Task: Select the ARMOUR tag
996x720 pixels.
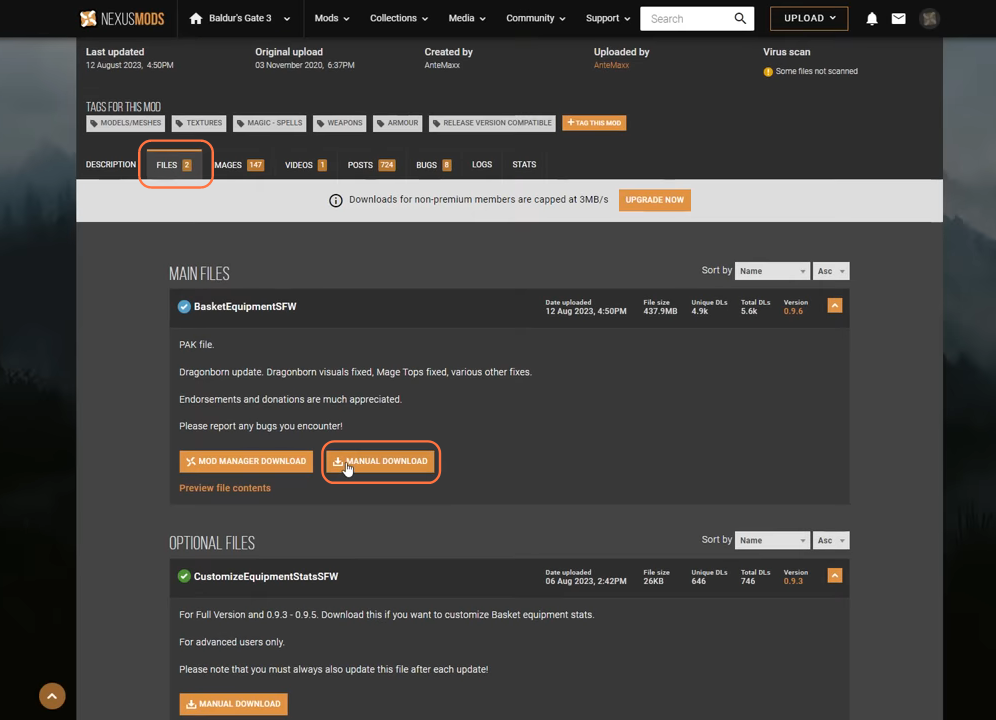Action: pyautogui.click(x=398, y=123)
